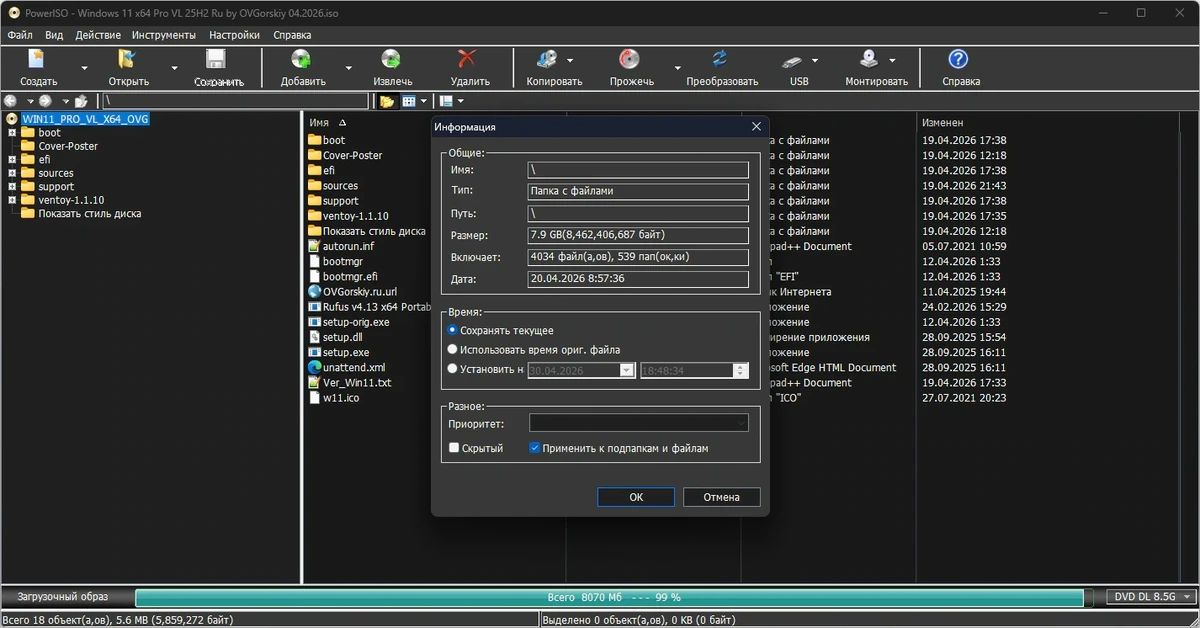This screenshot has width=1200, height=628.
Task: Expand the sources folder in tree
Action: pos(12,173)
